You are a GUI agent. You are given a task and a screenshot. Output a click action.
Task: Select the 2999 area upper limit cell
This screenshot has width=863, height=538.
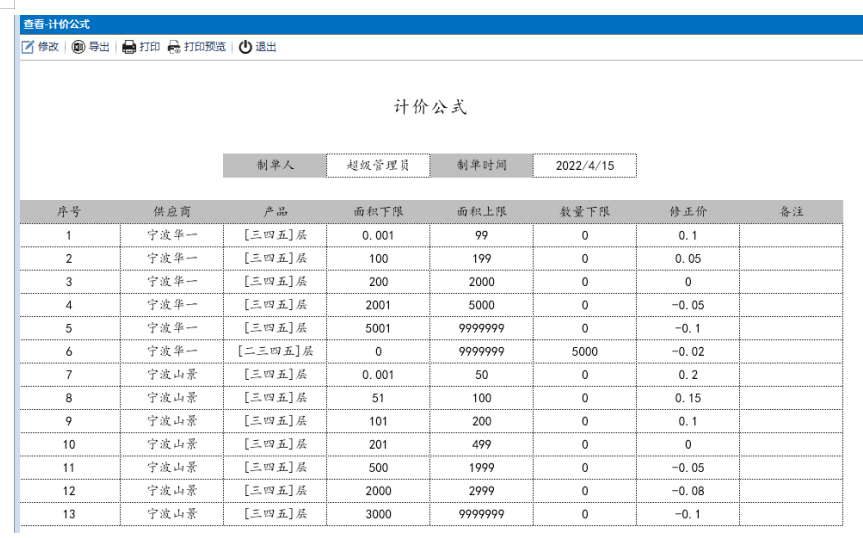(481, 491)
